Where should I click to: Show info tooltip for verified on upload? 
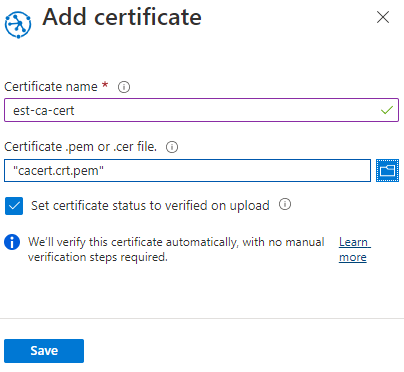coord(285,204)
